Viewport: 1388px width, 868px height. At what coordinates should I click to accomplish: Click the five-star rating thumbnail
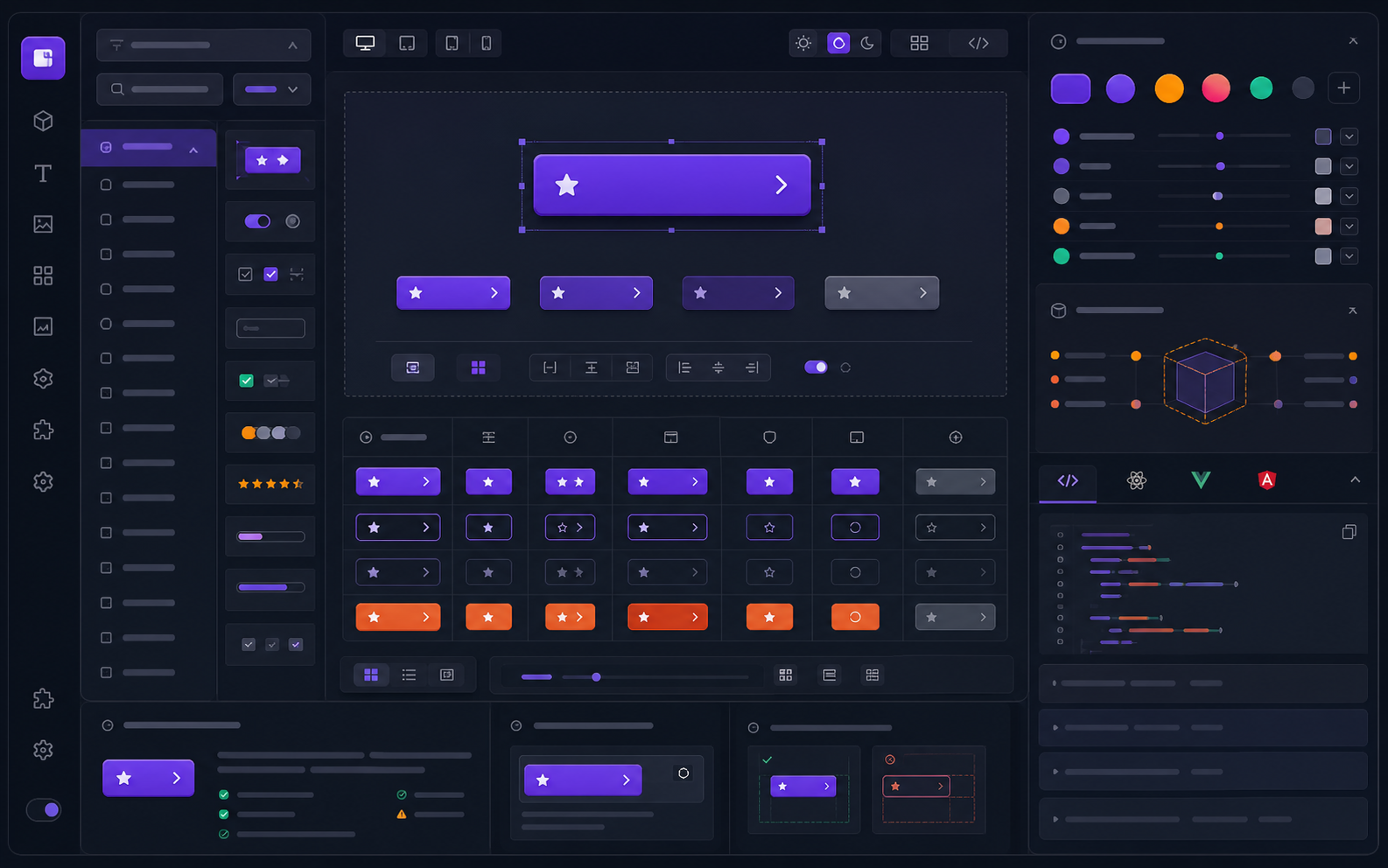click(270, 483)
